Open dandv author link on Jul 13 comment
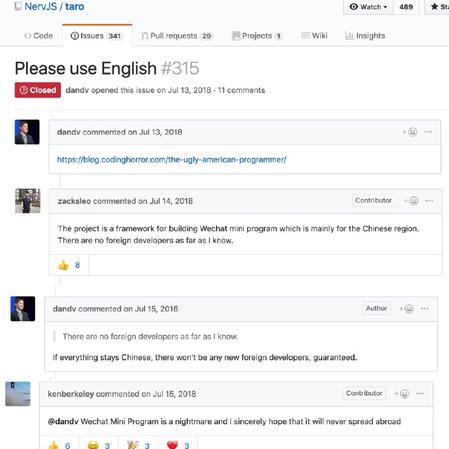Image resolution: width=449 pixels, height=449 pixels. [x=69, y=132]
